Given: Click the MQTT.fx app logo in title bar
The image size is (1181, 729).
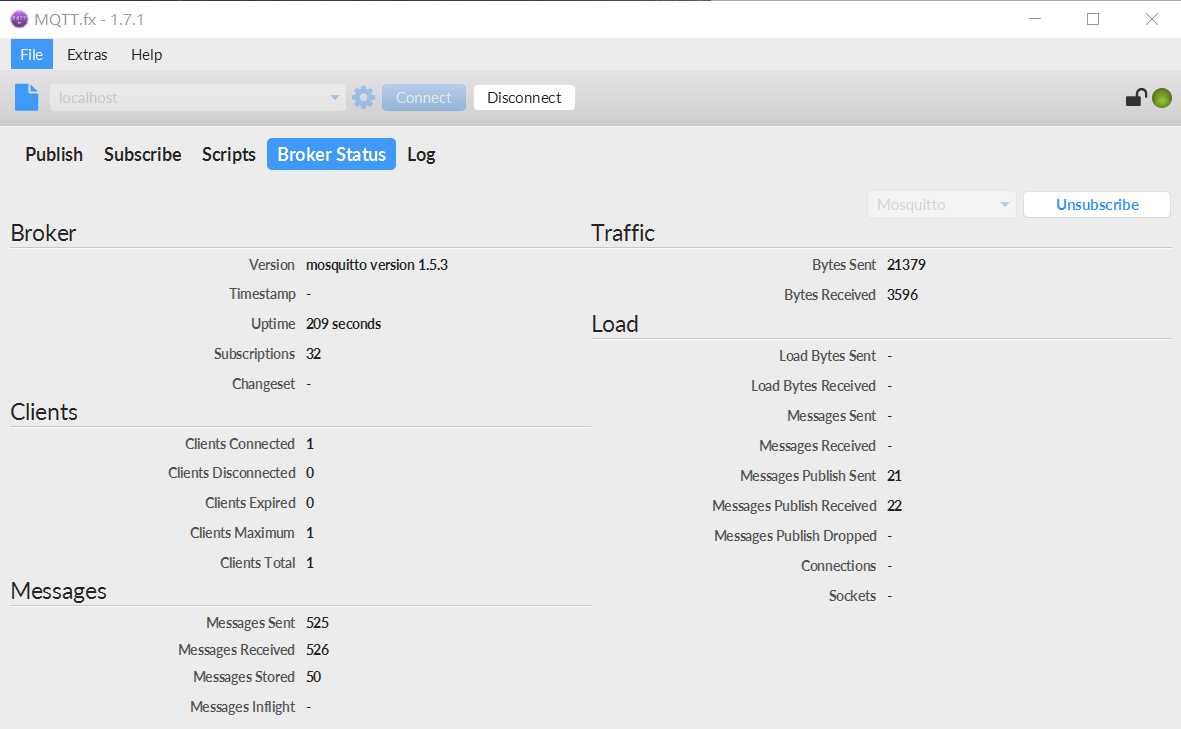Looking at the screenshot, I should [19, 20].
